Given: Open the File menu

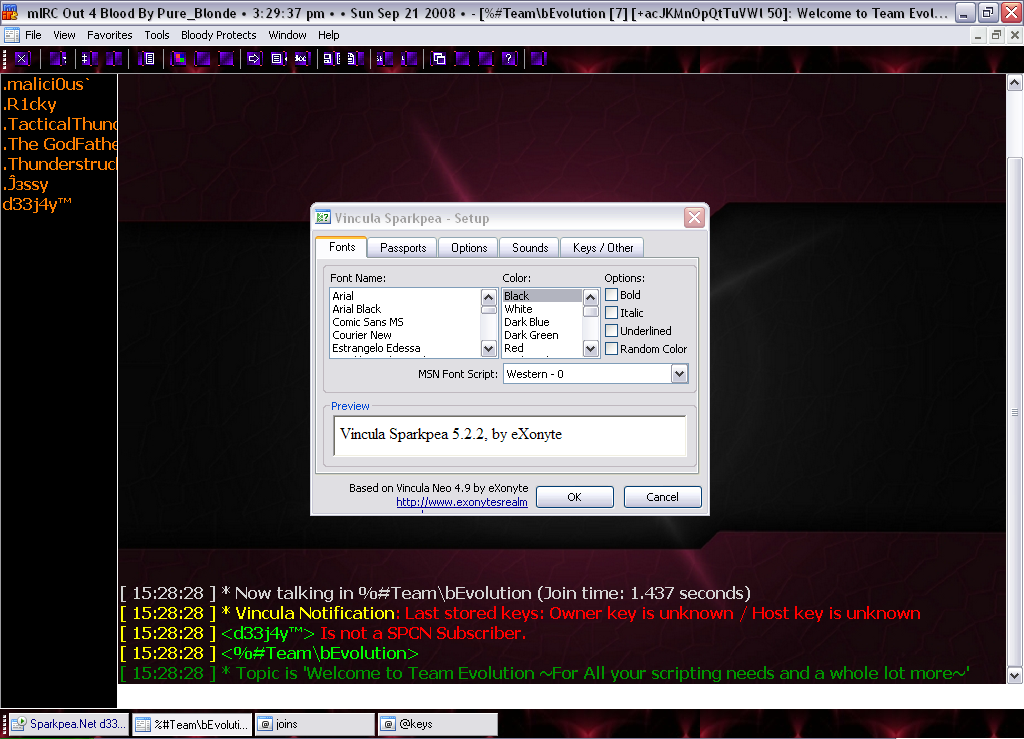Looking at the screenshot, I should (x=33, y=35).
